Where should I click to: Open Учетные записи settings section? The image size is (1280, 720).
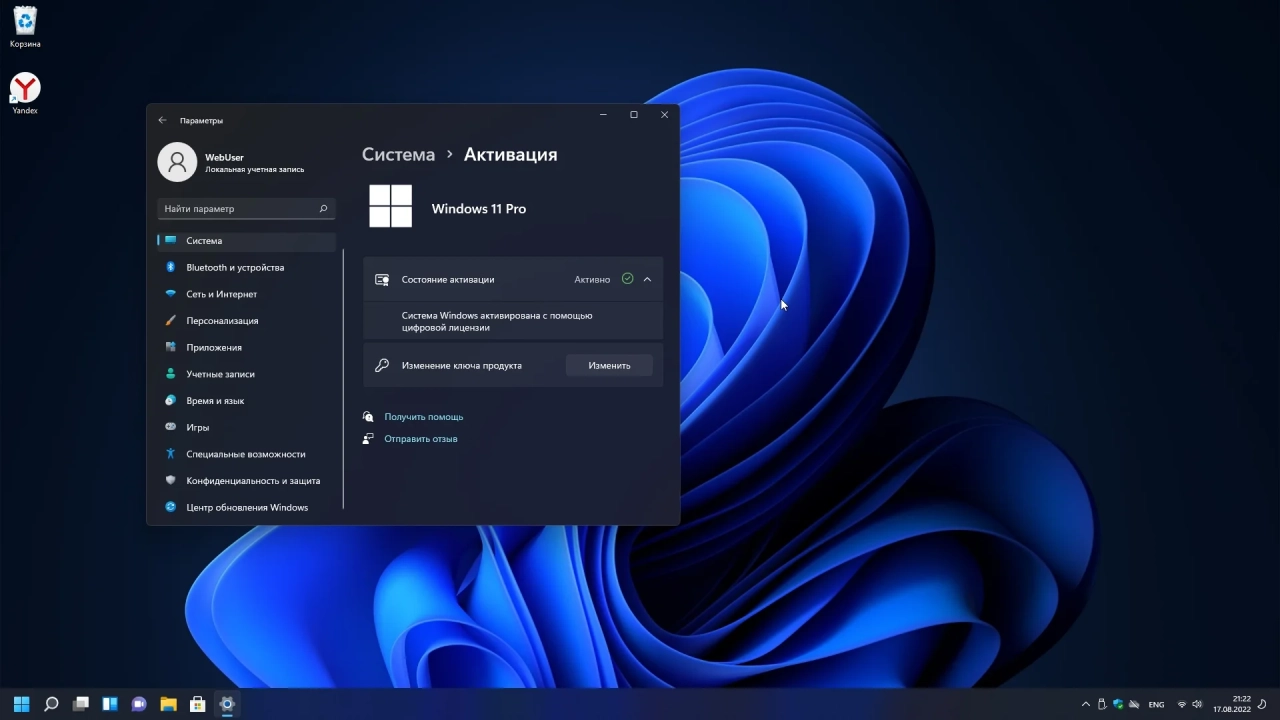(x=246, y=374)
